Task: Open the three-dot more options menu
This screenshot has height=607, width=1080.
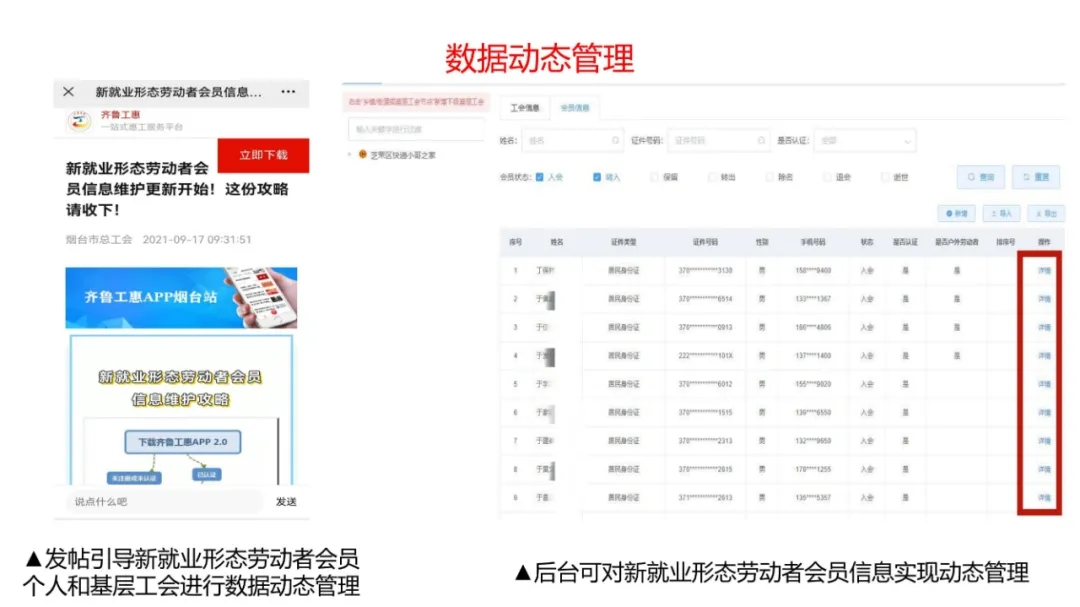Action: tap(288, 92)
